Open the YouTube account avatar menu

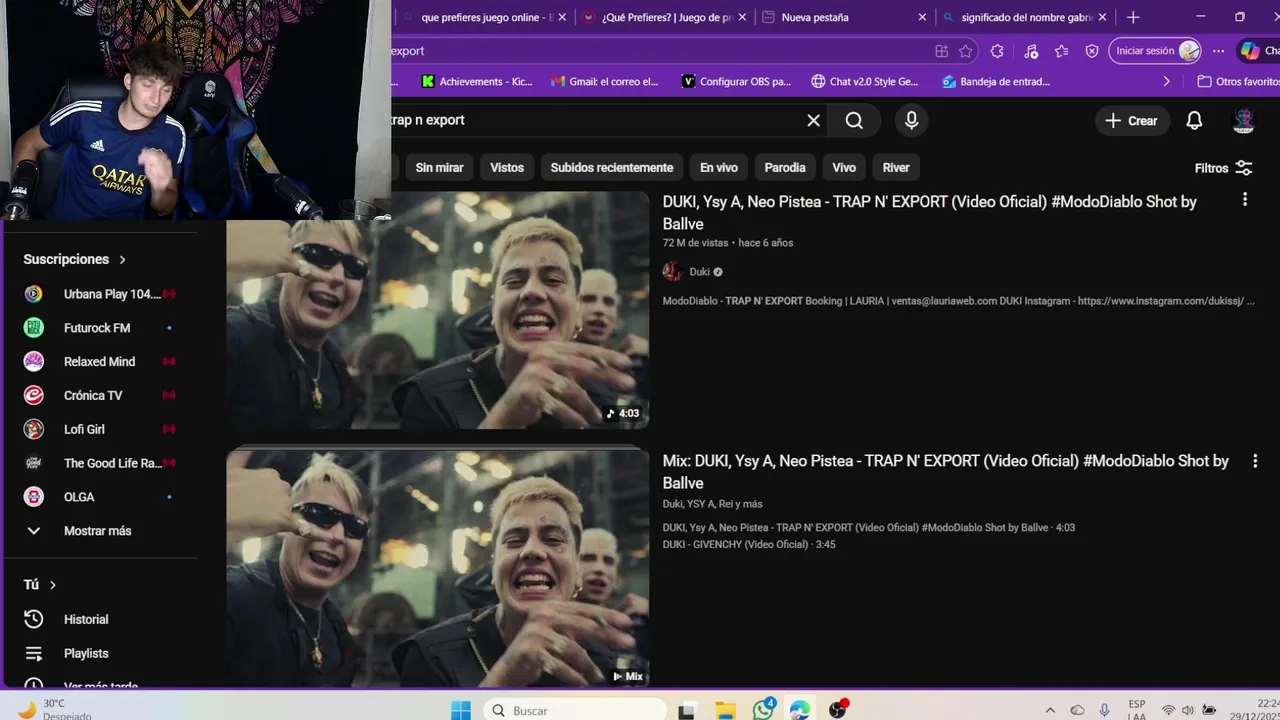pyautogui.click(x=1244, y=120)
